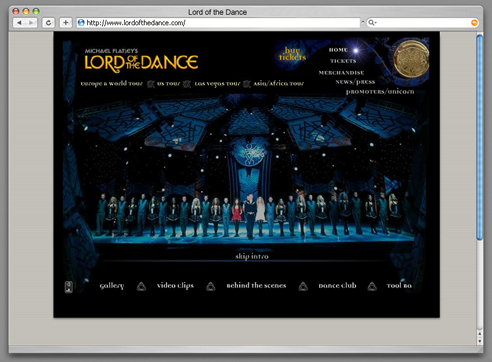Reload the page with the refresh button
492x362 pixels.
(48, 23)
